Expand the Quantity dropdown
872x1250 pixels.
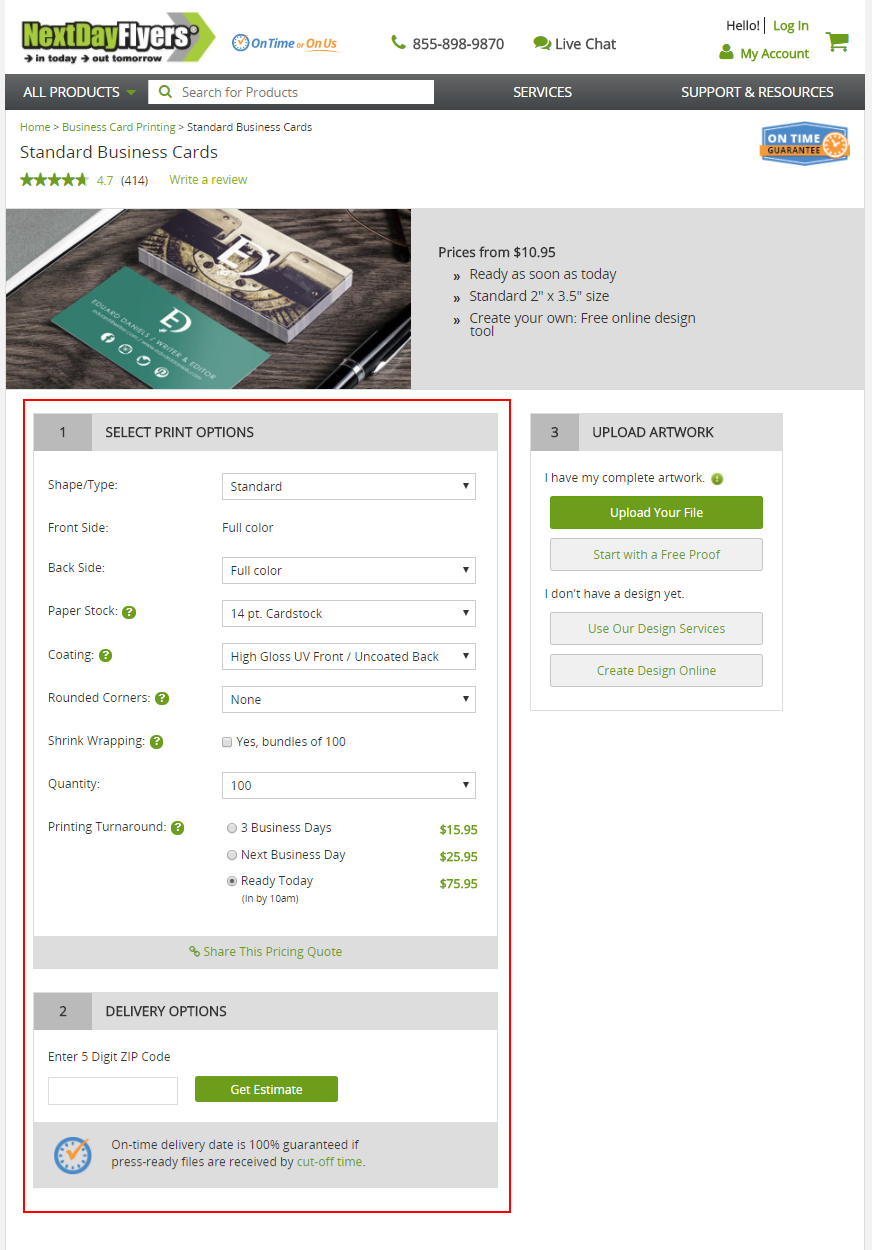coord(348,785)
